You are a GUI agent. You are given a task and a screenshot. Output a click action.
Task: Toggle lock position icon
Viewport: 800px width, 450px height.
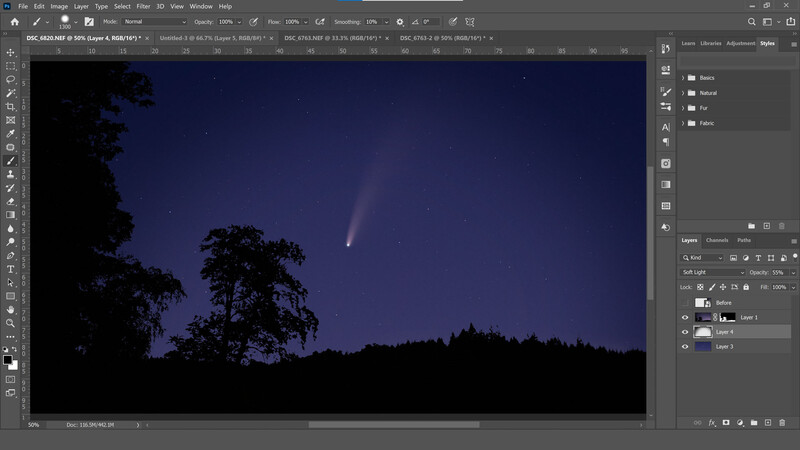pyautogui.click(x=723, y=287)
